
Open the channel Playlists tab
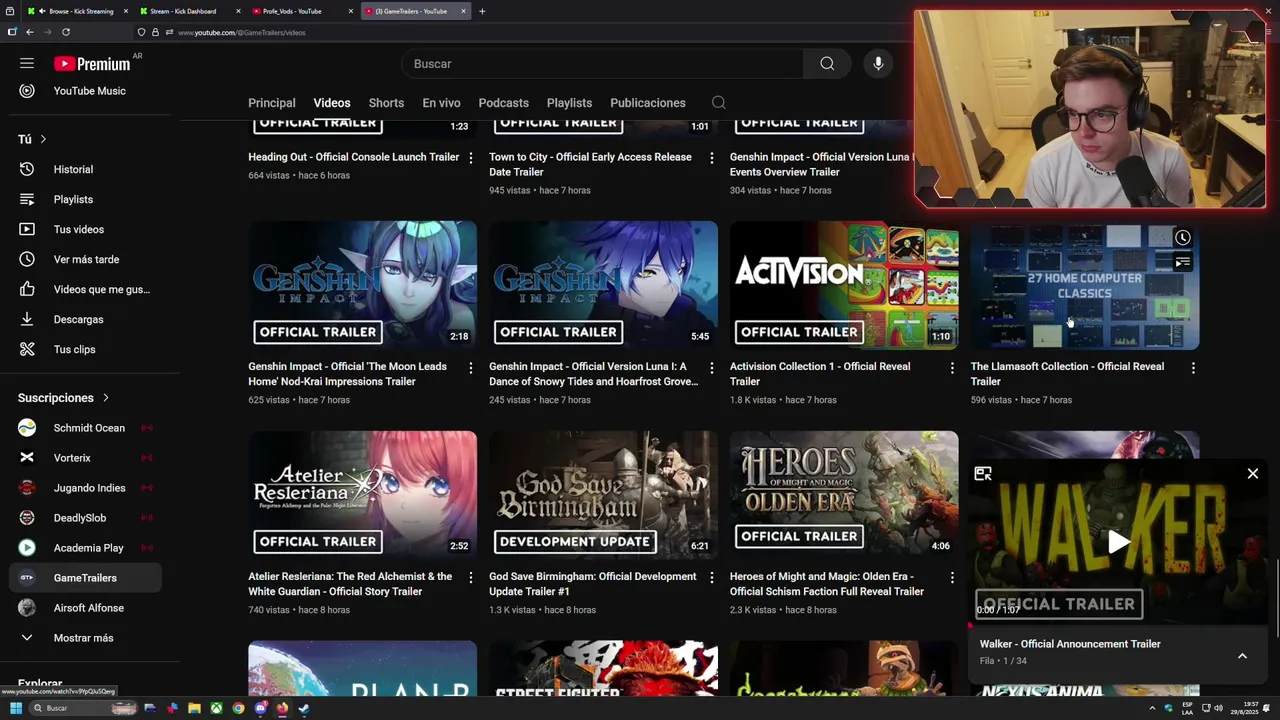(569, 103)
